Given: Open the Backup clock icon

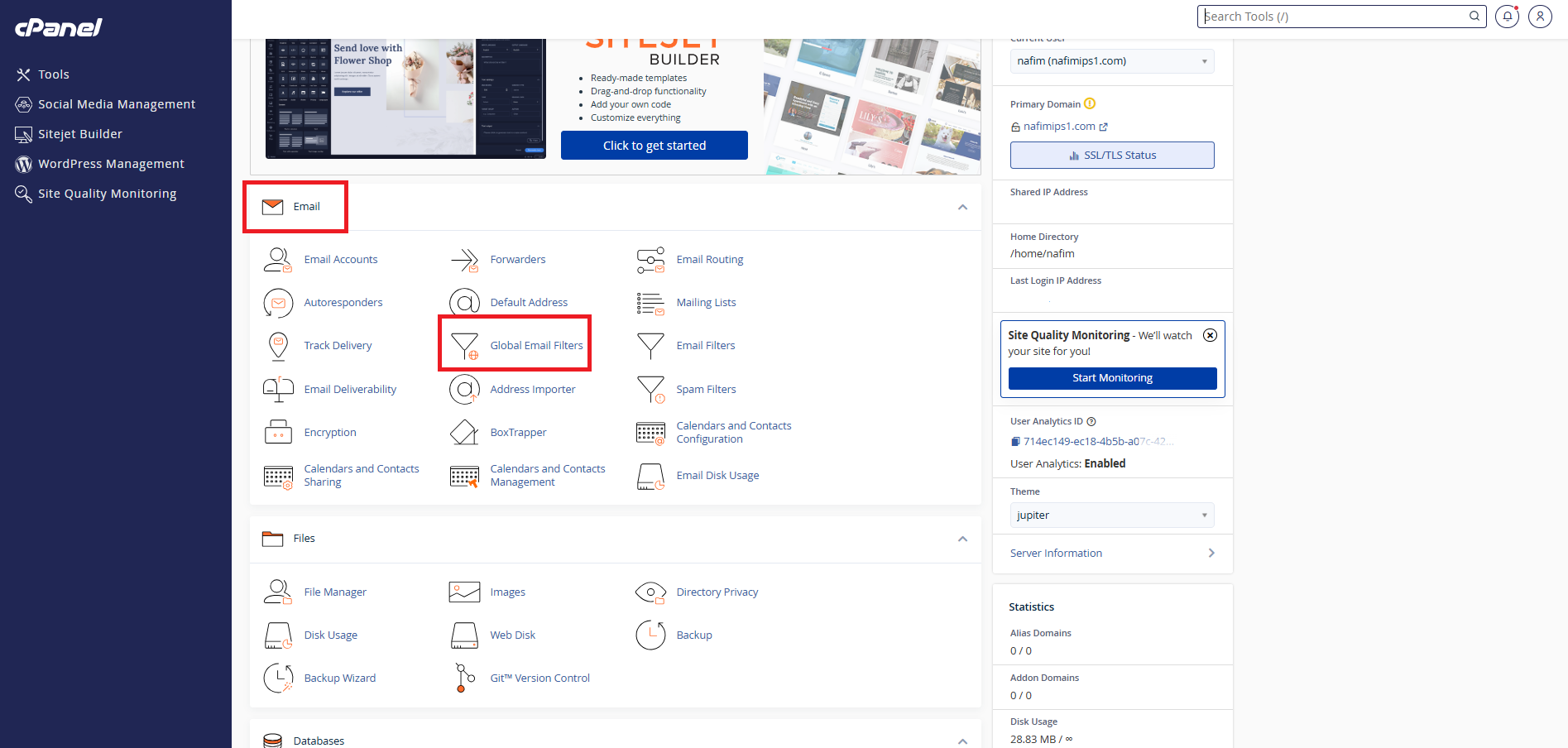Looking at the screenshot, I should [650, 635].
